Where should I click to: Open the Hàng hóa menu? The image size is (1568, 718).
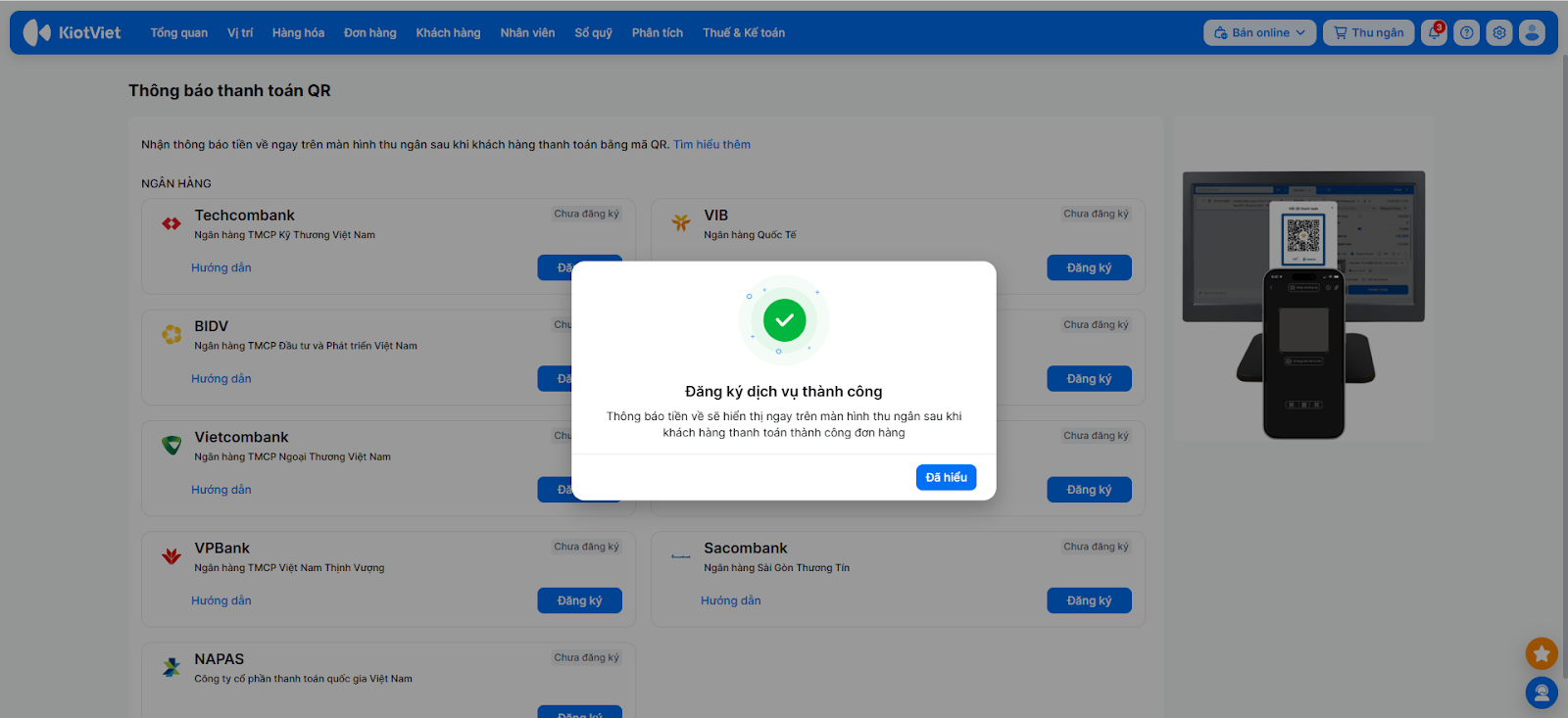pyautogui.click(x=298, y=32)
